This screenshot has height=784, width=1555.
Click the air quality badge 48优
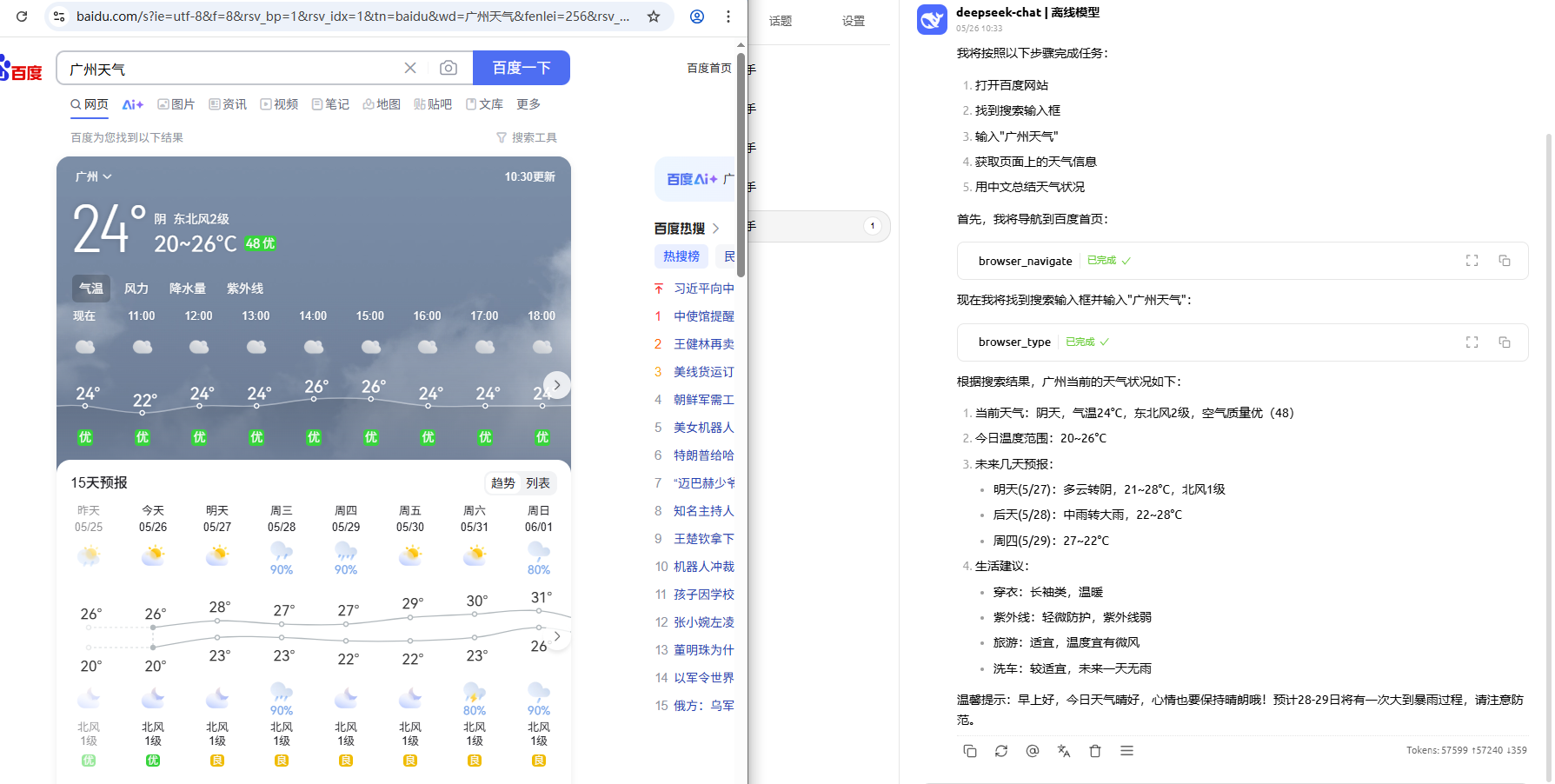(x=260, y=244)
